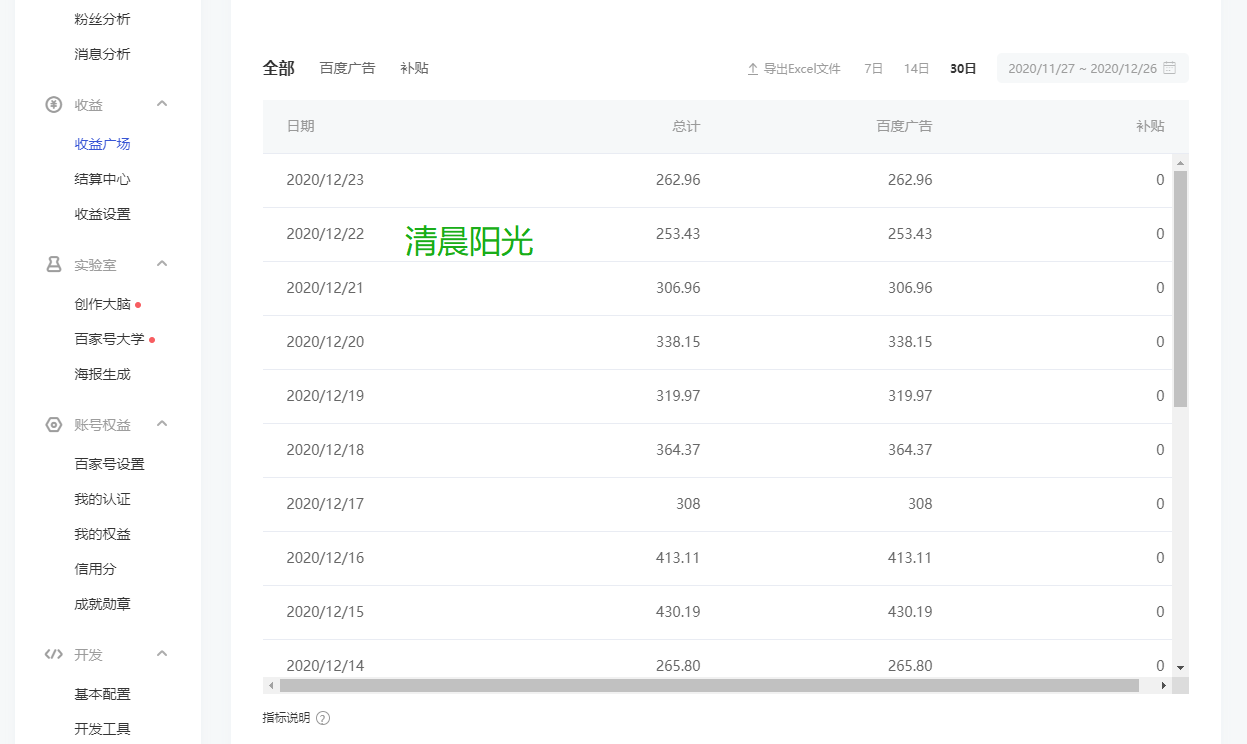Collapse the 收益 sidebar section
The height and width of the screenshot is (744, 1247).
tap(162, 104)
